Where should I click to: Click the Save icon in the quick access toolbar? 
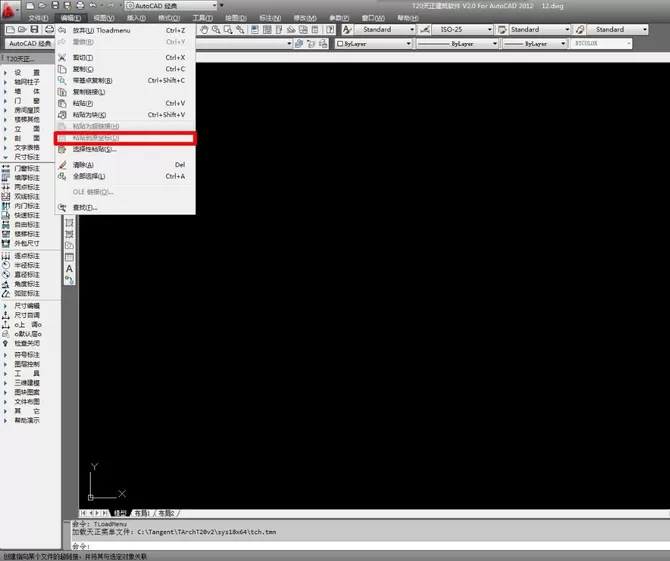click(55, 6)
